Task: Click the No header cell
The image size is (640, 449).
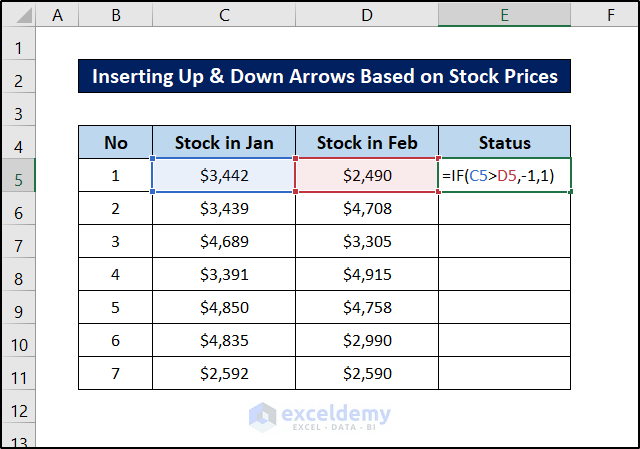Action: (x=116, y=142)
